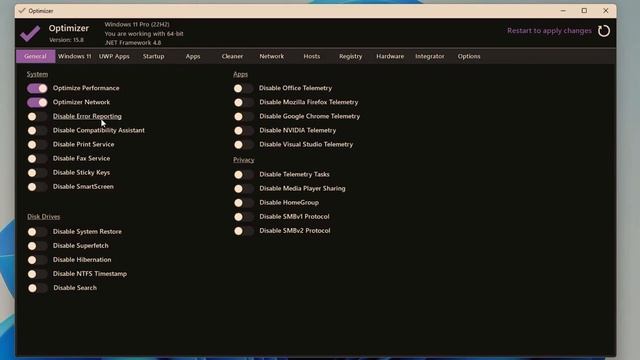Toggle Disable Print Service switch
This screenshot has width=640, height=360.
37,144
